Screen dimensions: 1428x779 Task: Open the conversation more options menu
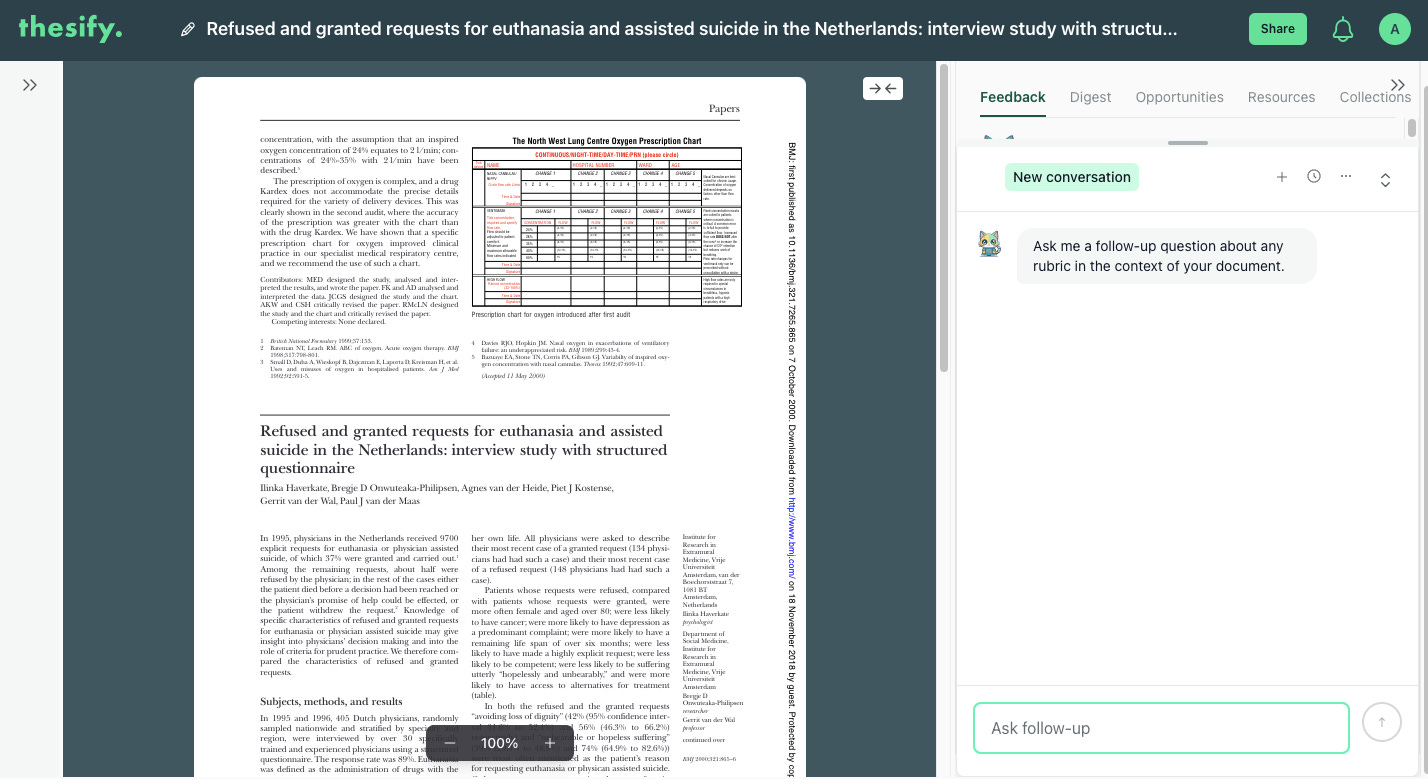click(1346, 176)
